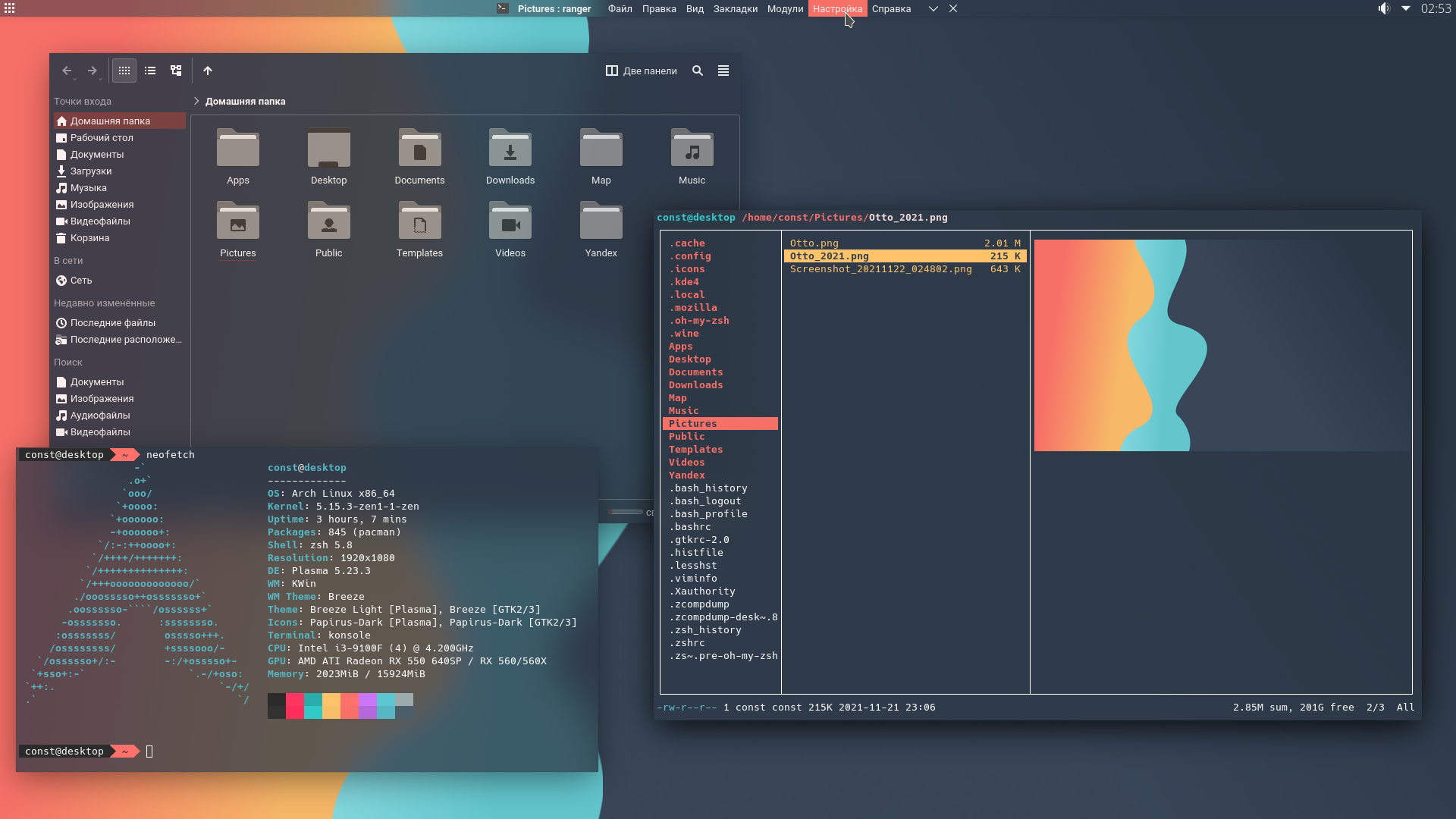This screenshot has height=819, width=1456.
Task: Select Рабочий стол in places sidebar
Action: tap(120, 137)
